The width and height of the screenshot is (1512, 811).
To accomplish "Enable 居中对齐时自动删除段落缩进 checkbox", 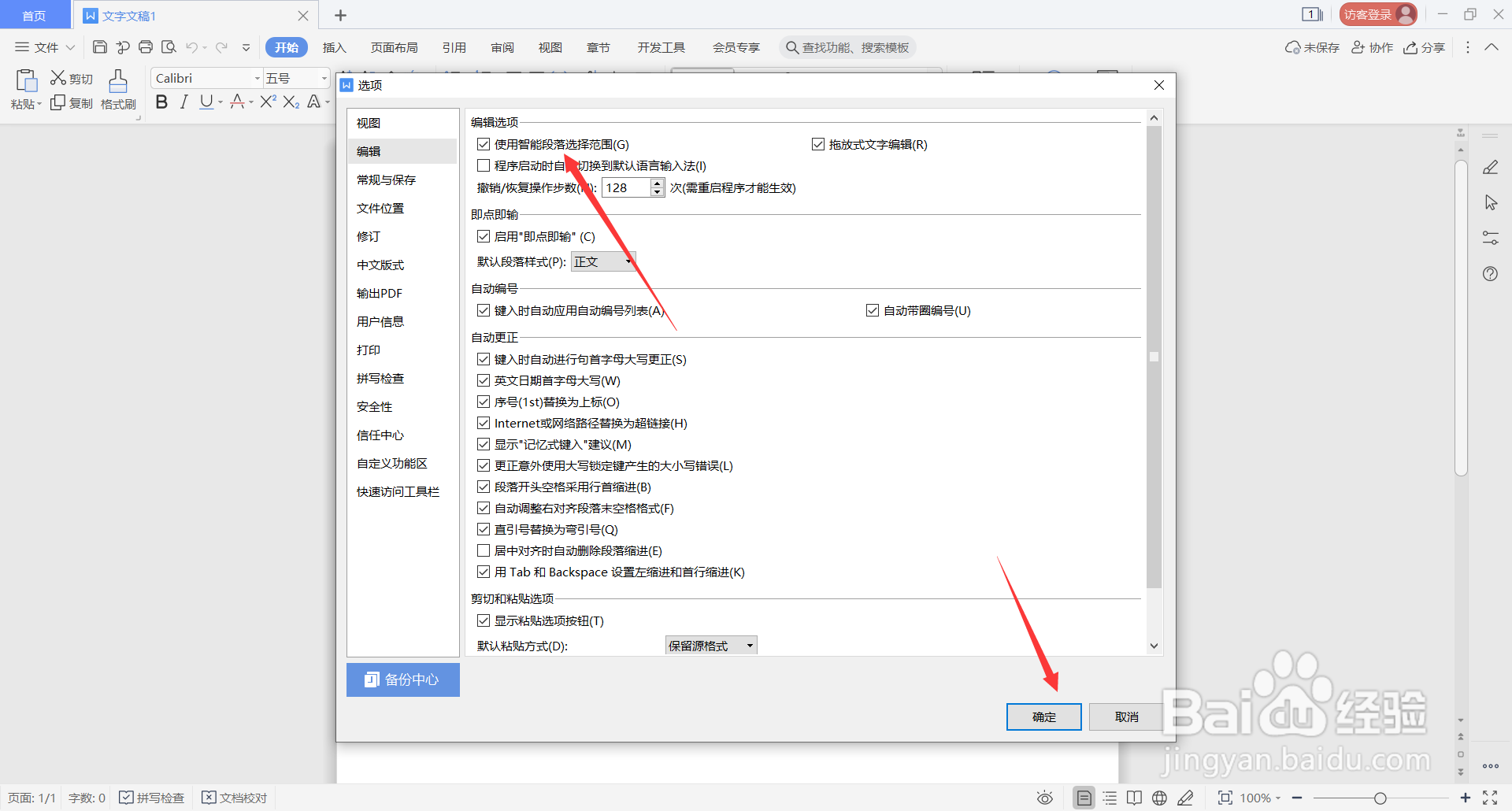I will point(484,550).
